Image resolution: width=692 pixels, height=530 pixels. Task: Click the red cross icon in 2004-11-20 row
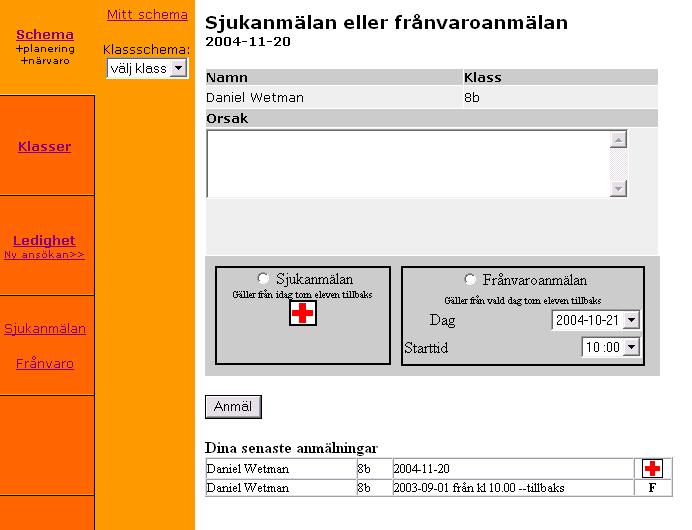[x=652, y=468]
